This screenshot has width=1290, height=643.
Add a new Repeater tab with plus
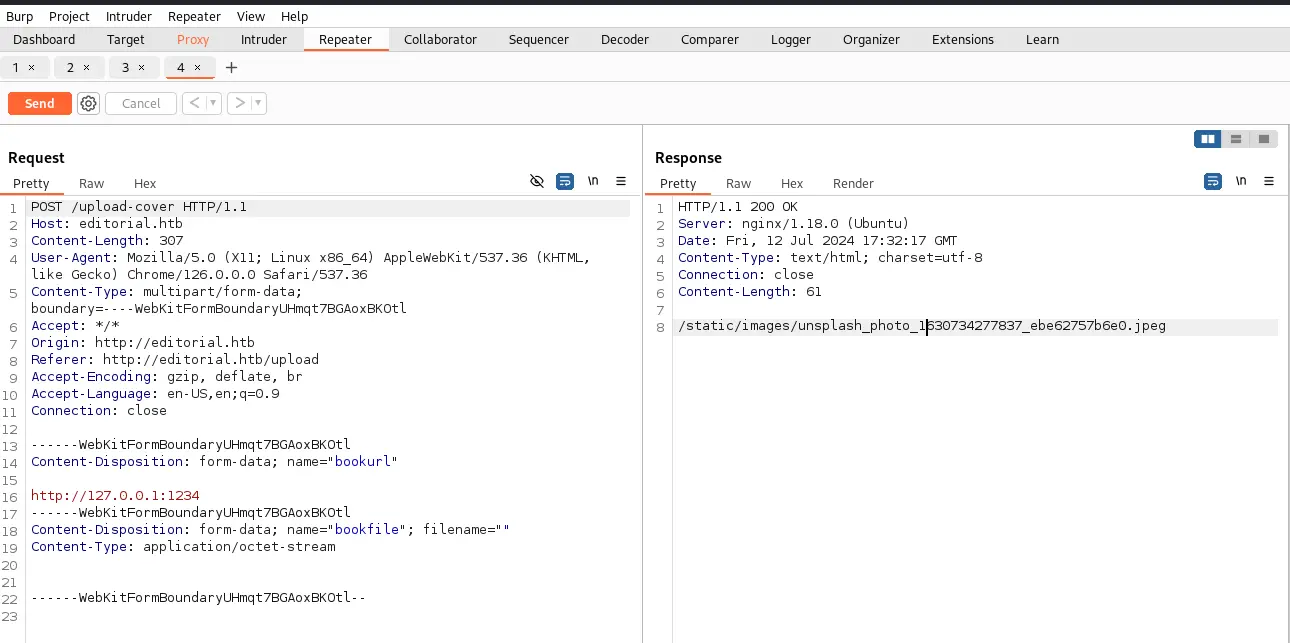tap(232, 67)
